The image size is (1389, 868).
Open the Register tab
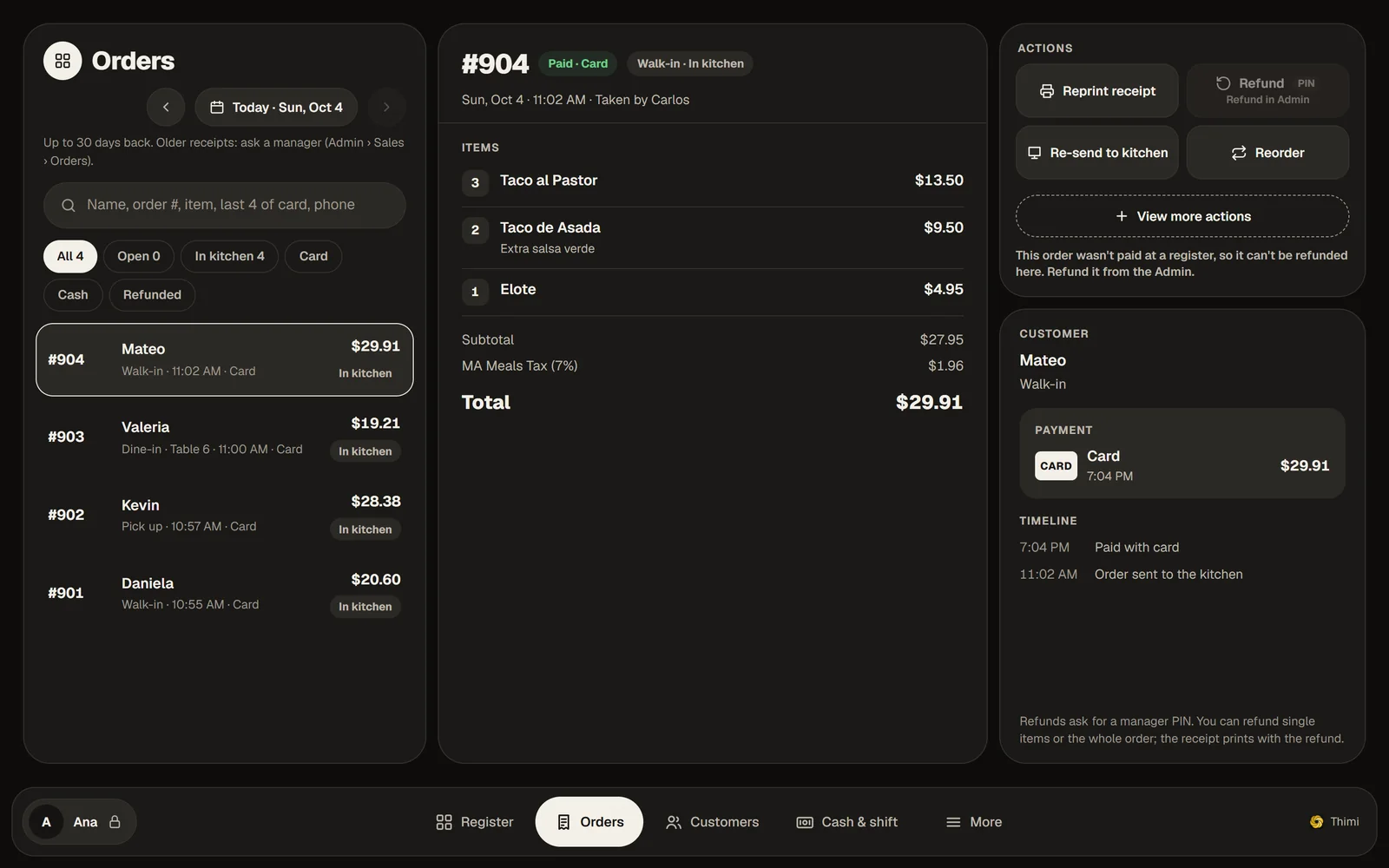pos(474,822)
